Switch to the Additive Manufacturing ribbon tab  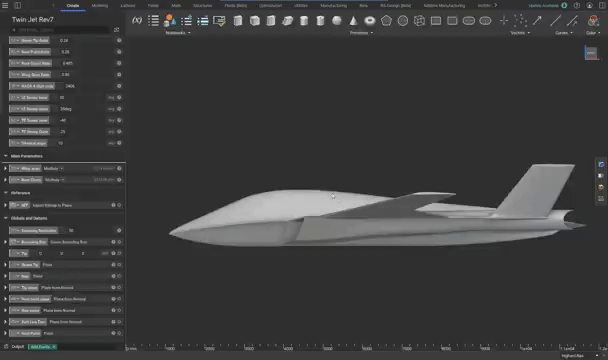444,5
